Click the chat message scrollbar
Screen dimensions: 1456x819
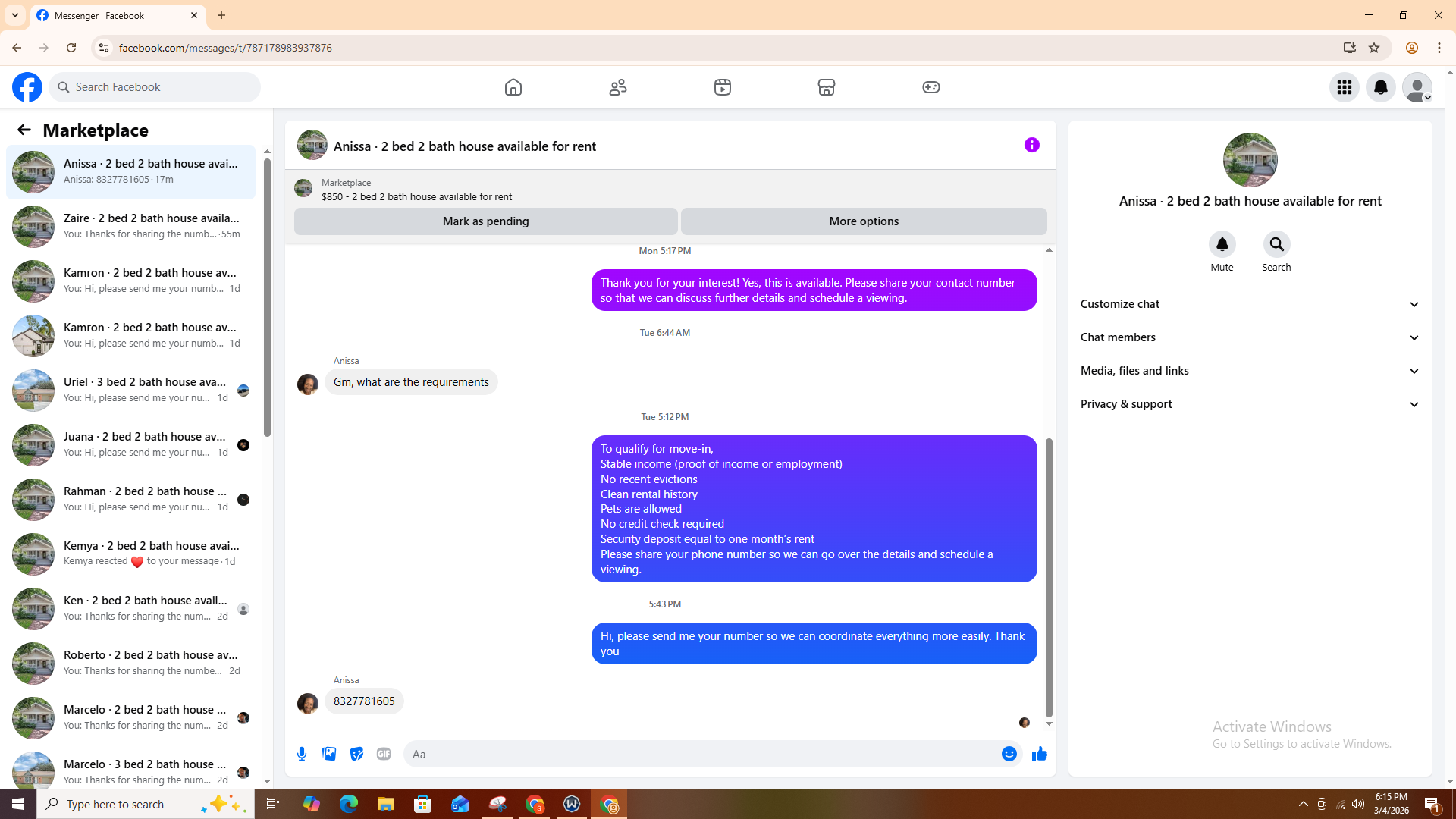pyautogui.click(x=1049, y=577)
